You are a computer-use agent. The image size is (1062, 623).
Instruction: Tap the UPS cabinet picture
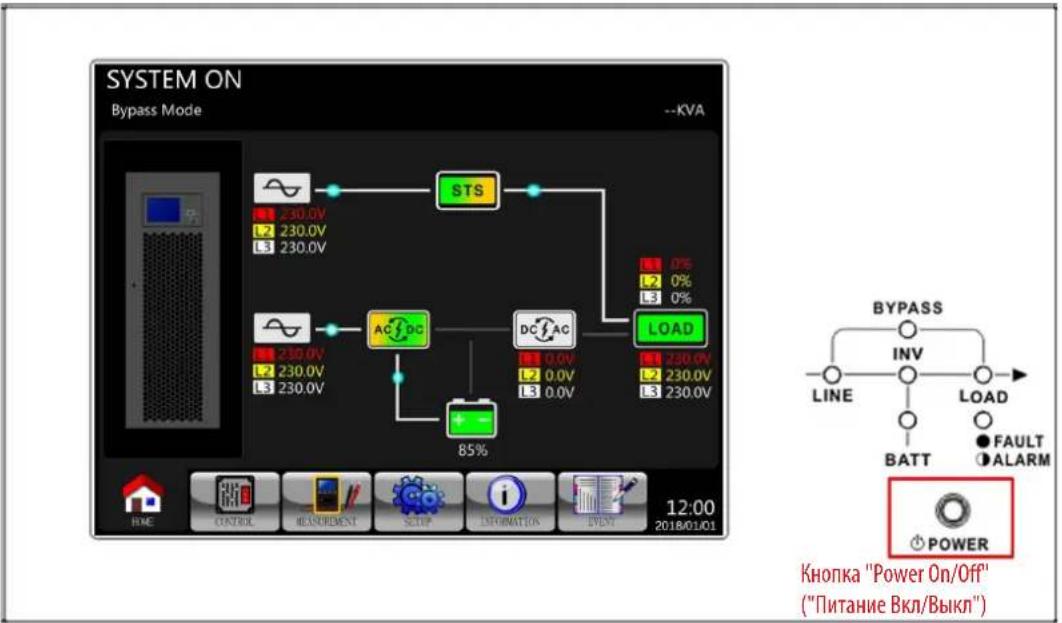click(173, 300)
